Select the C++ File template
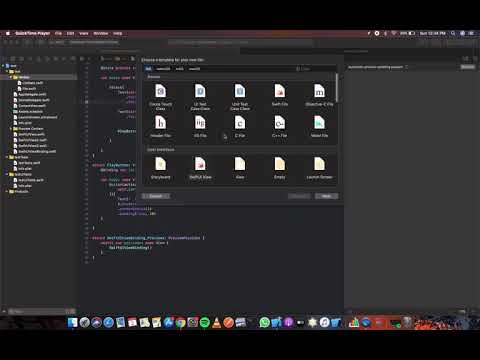The height and width of the screenshot is (360, 480). click(x=280, y=127)
